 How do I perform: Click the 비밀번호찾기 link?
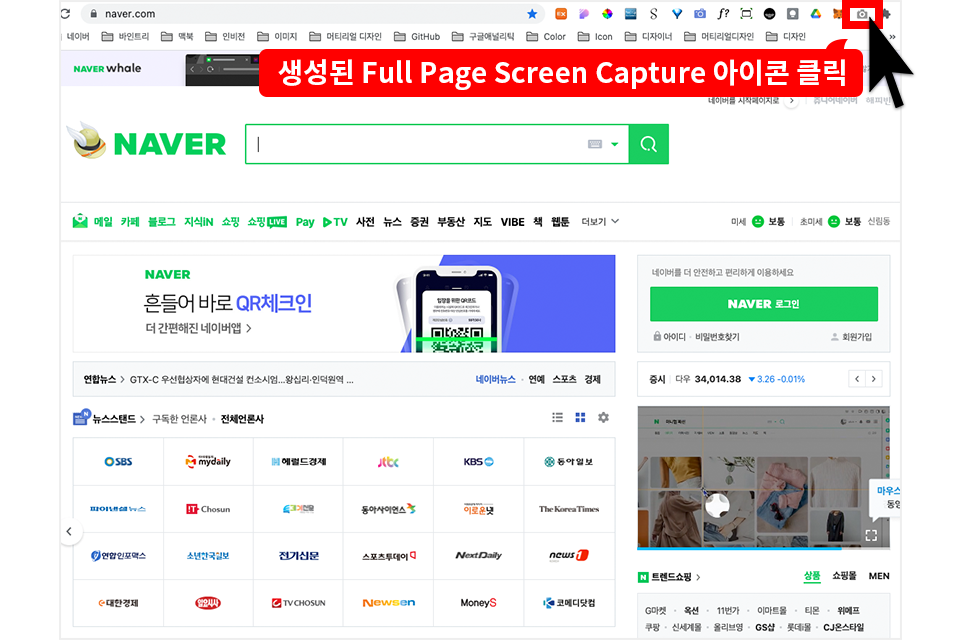click(717, 337)
